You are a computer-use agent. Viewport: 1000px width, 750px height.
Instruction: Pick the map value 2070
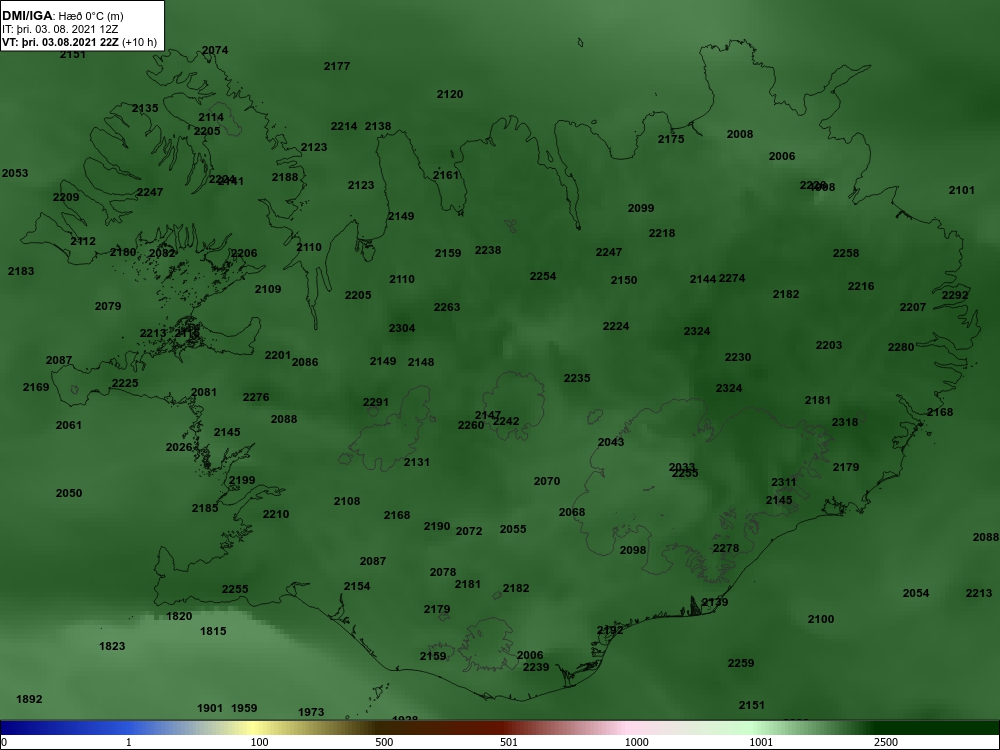point(547,482)
